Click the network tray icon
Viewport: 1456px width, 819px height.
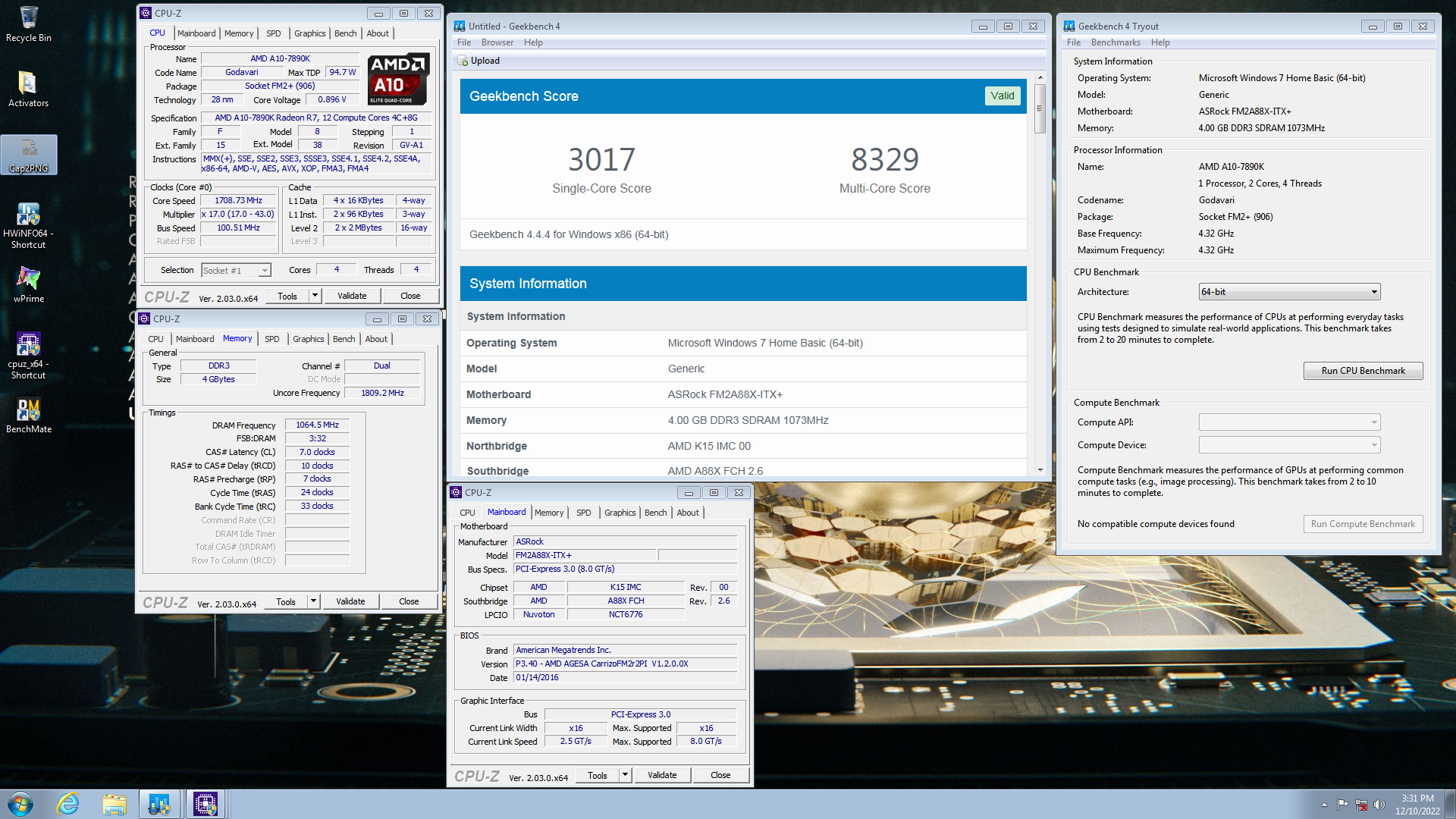[1361, 805]
